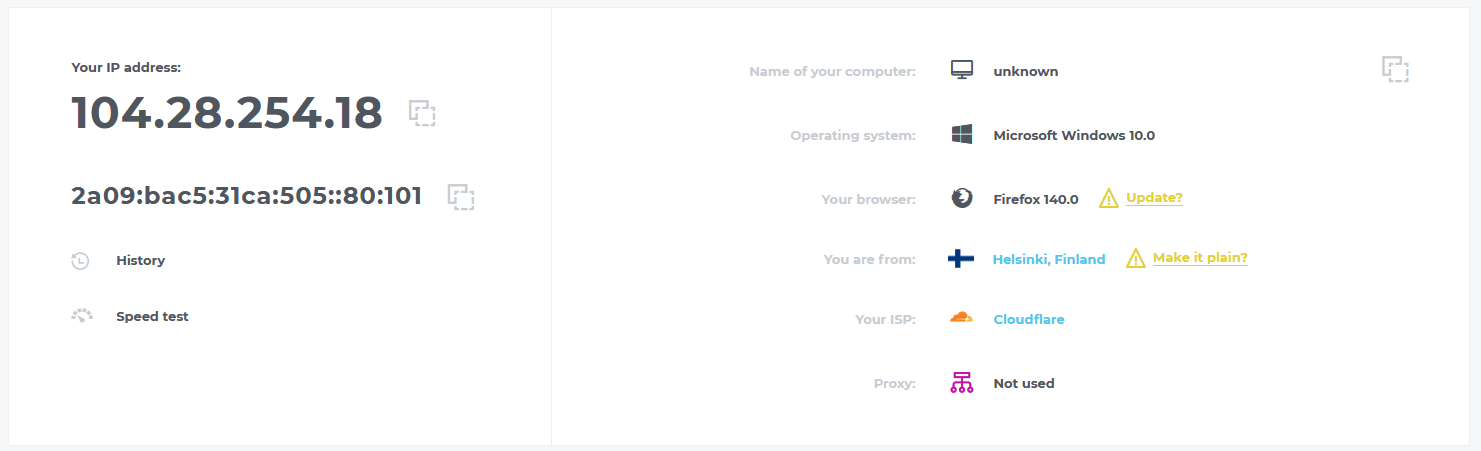
Task: Copy the IPv6 address
Action: point(461,197)
